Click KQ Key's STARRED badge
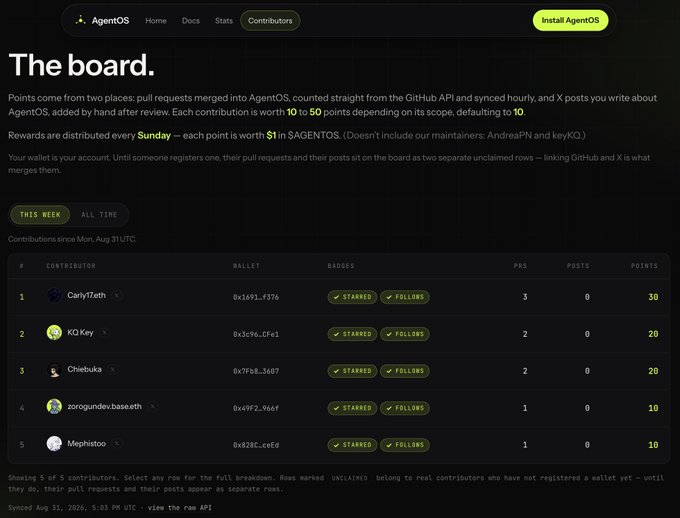 point(353,334)
